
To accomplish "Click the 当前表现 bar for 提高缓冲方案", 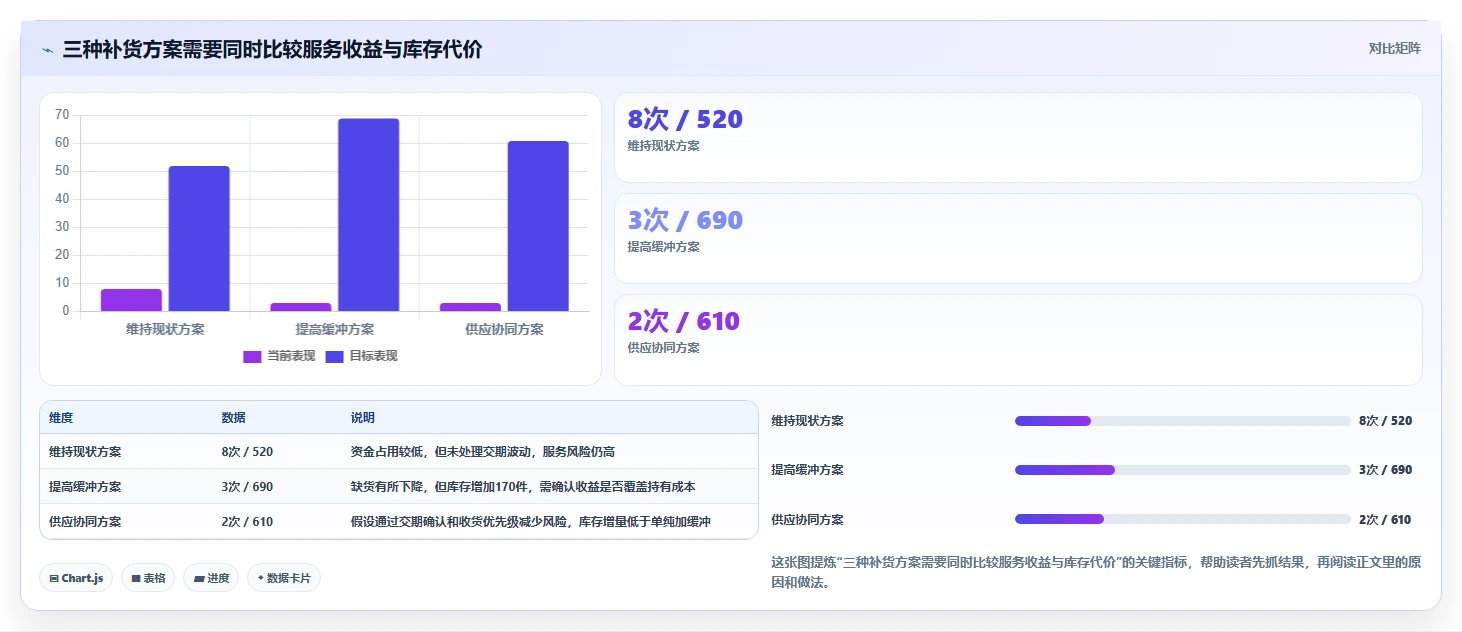I will [301, 307].
